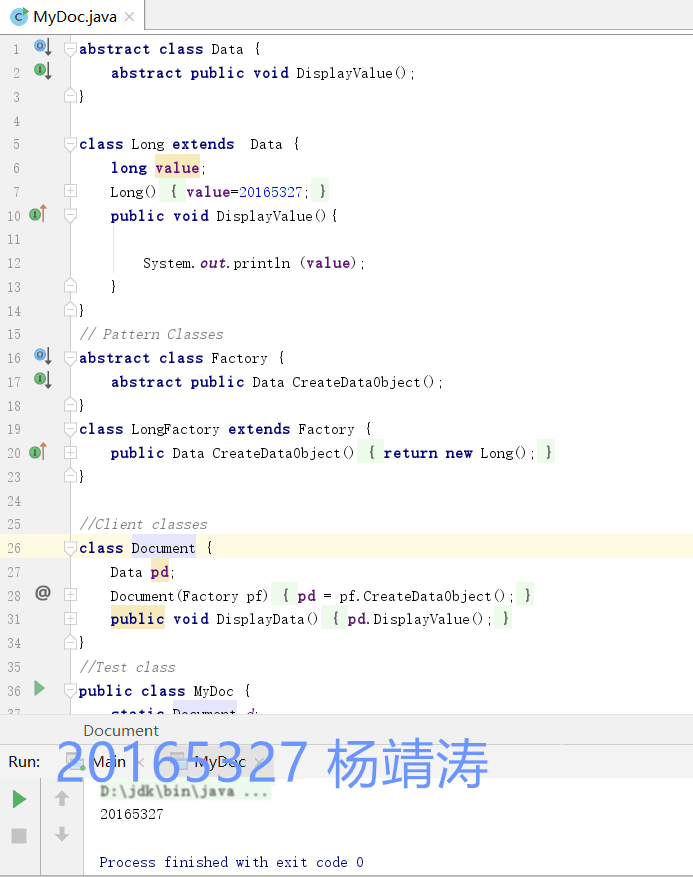This screenshot has width=693, height=877.
Task: Click the @ gutter icon on line 28
Action: point(43,593)
